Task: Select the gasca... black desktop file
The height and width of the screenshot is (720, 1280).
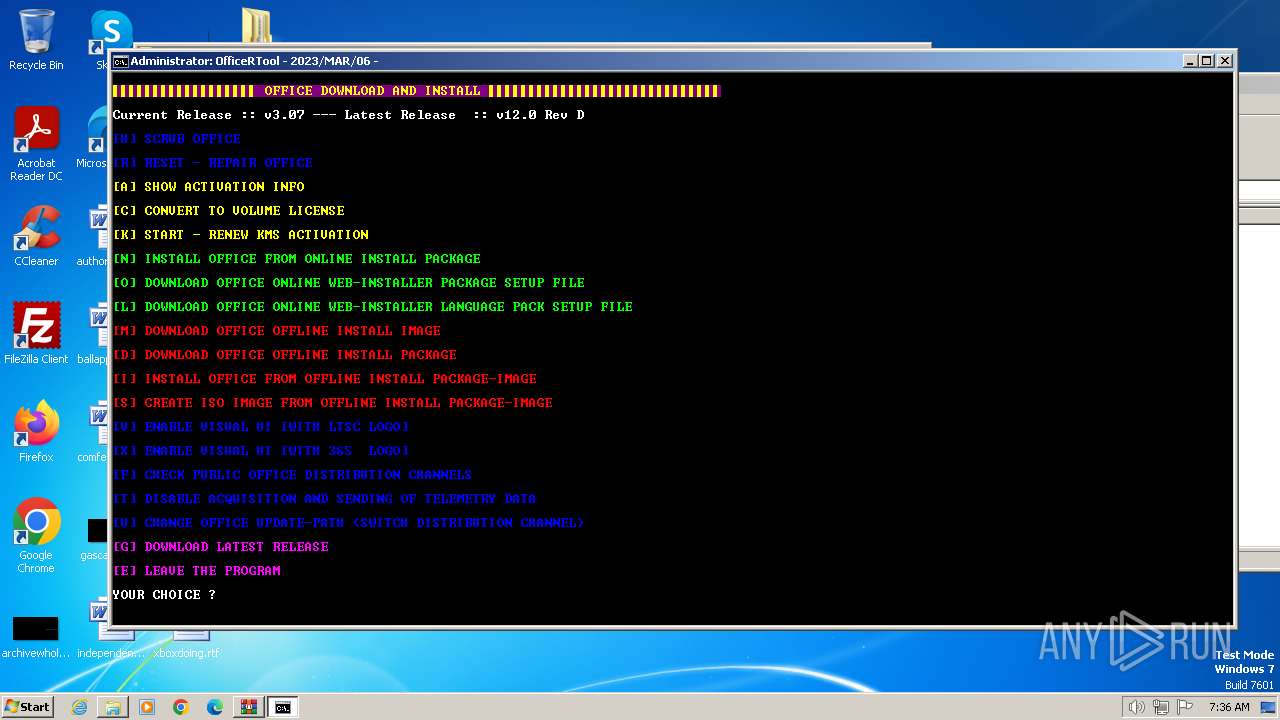Action: tap(98, 538)
